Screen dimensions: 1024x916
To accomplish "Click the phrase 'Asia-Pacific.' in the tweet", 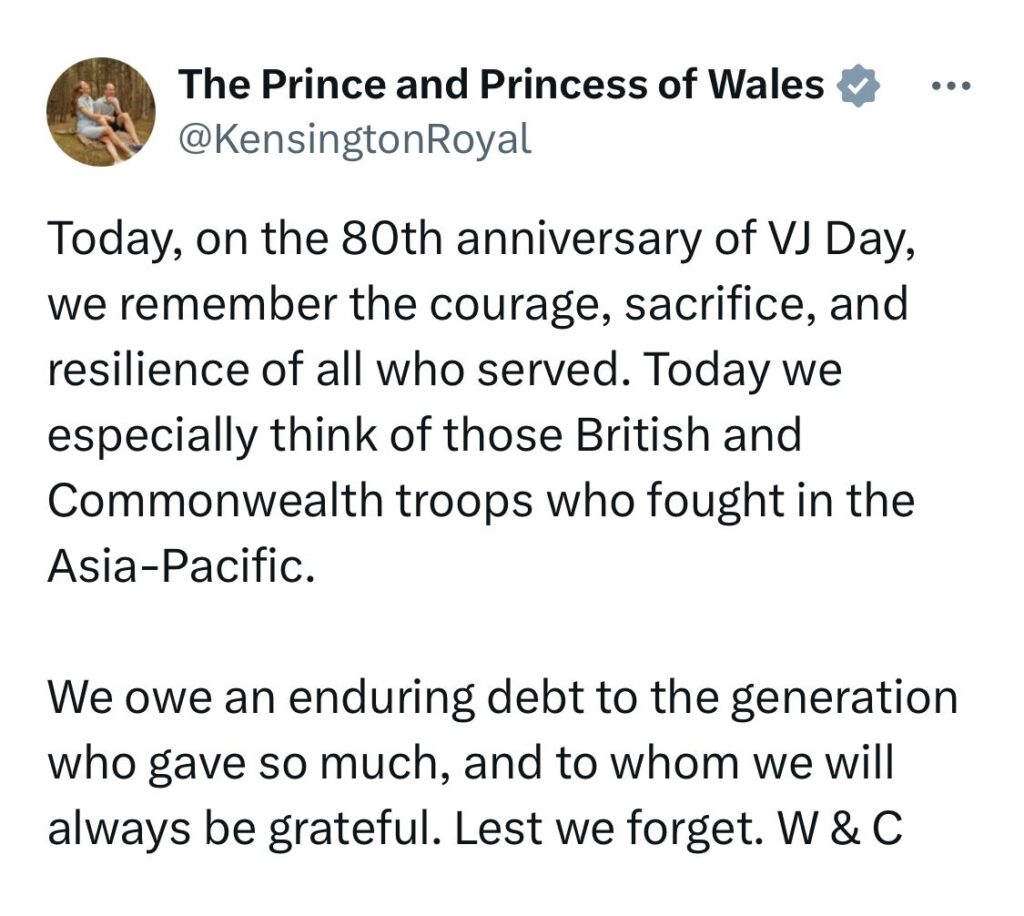I will [x=182, y=565].
